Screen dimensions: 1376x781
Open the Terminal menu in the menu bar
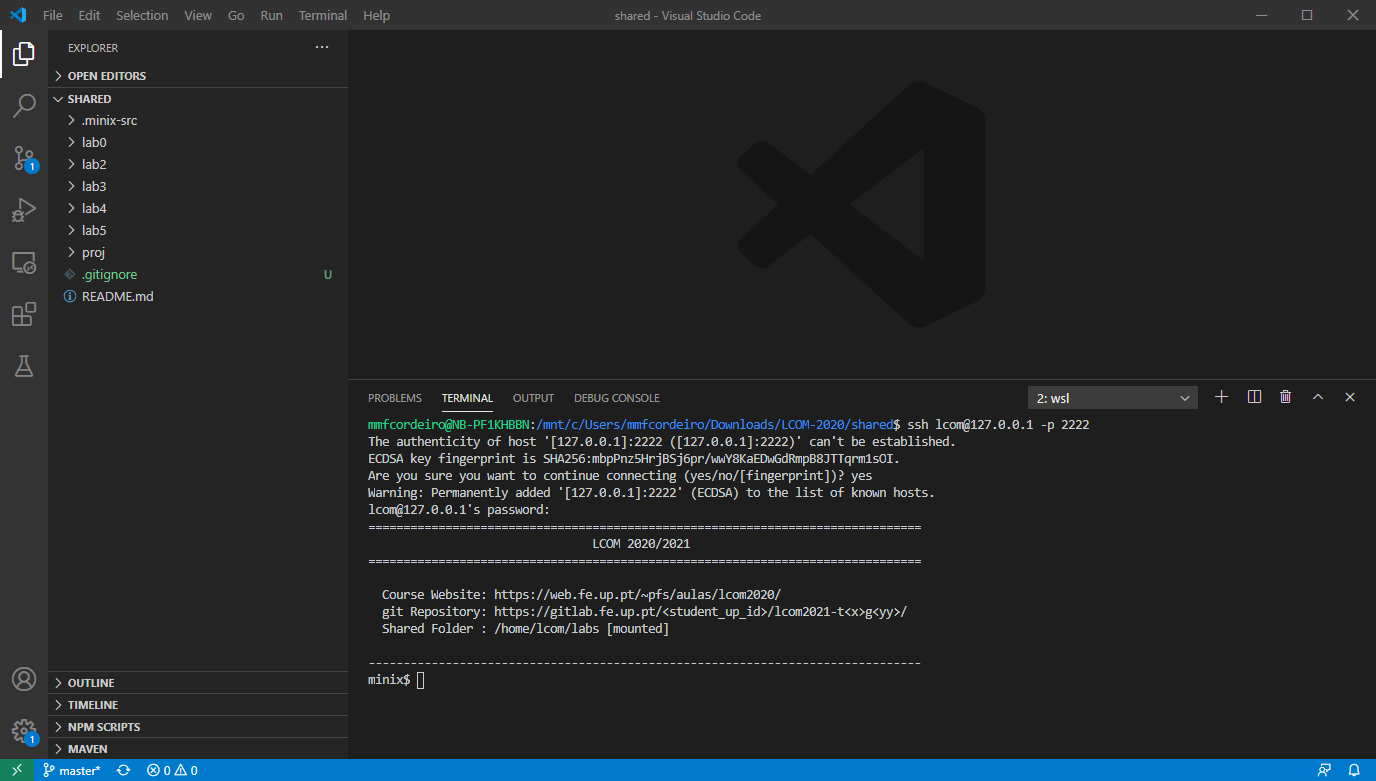pos(322,15)
